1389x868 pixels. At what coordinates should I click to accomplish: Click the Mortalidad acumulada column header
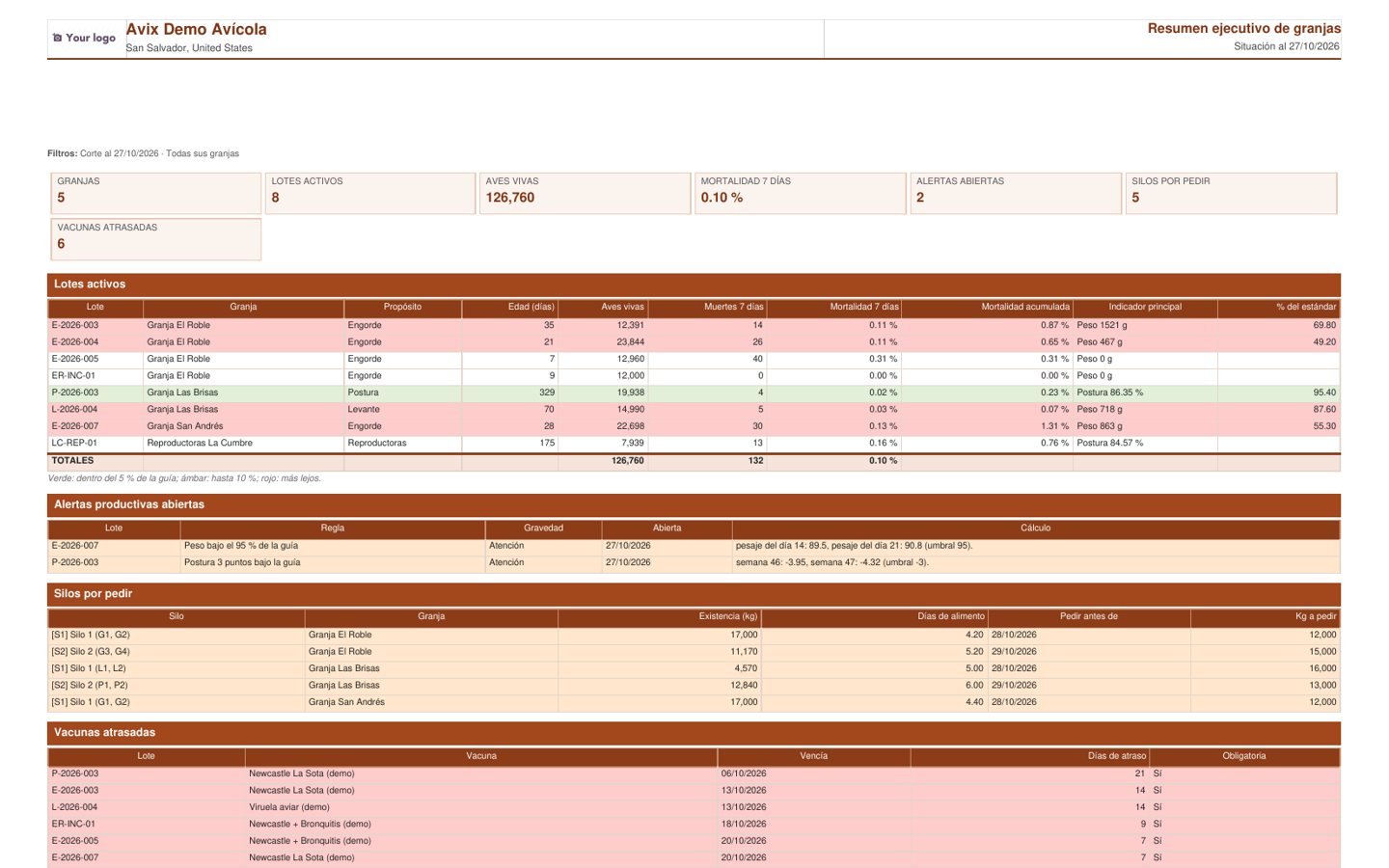tap(987, 308)
